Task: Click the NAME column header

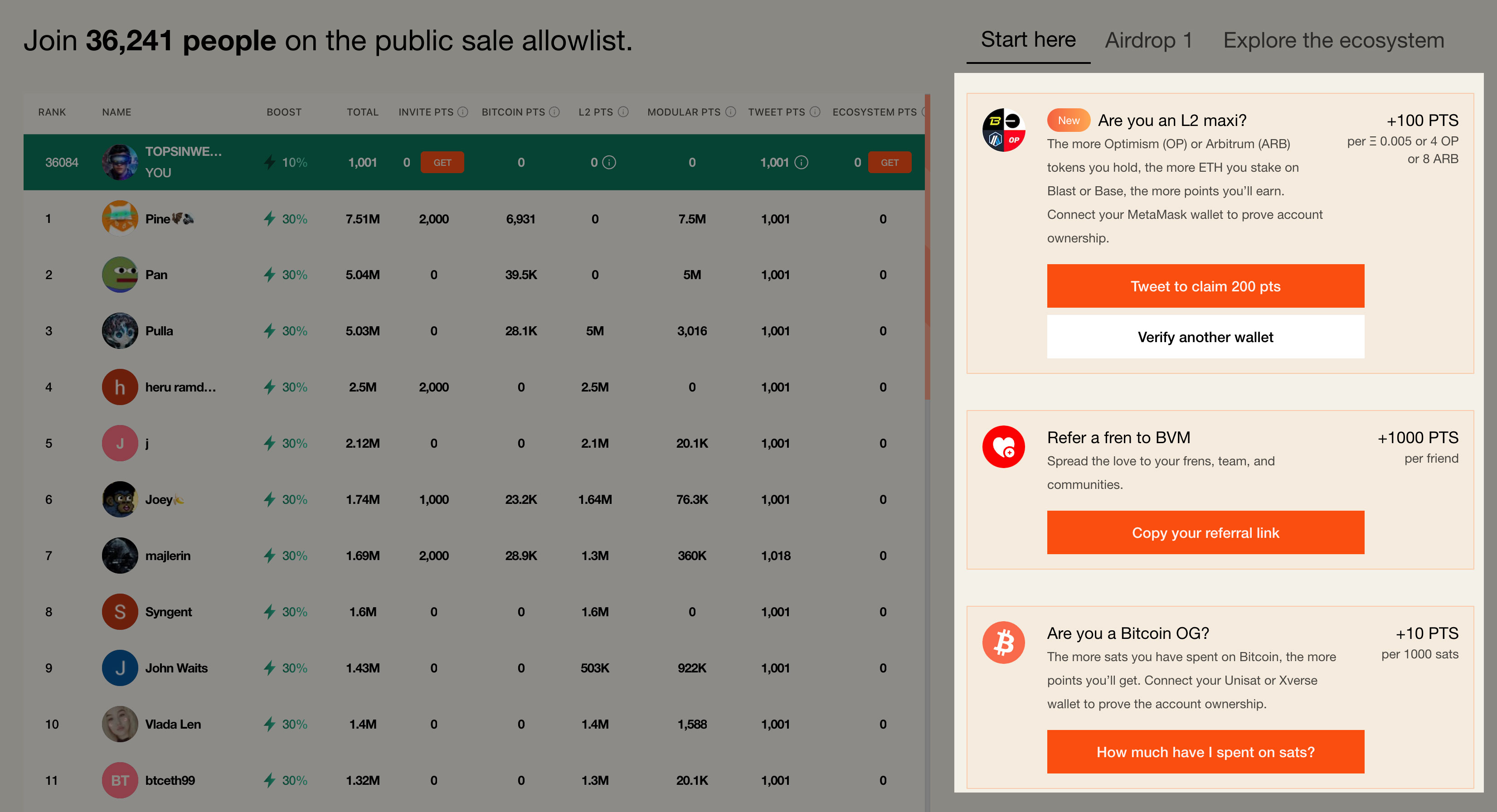Action: click(116, 112)
